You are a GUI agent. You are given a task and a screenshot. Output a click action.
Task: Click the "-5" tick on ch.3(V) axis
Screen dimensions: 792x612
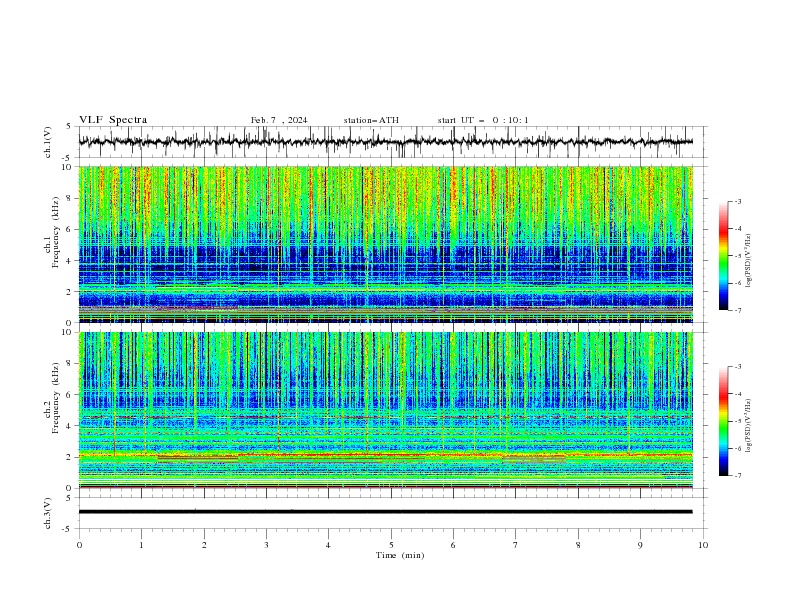click(68, 529)
